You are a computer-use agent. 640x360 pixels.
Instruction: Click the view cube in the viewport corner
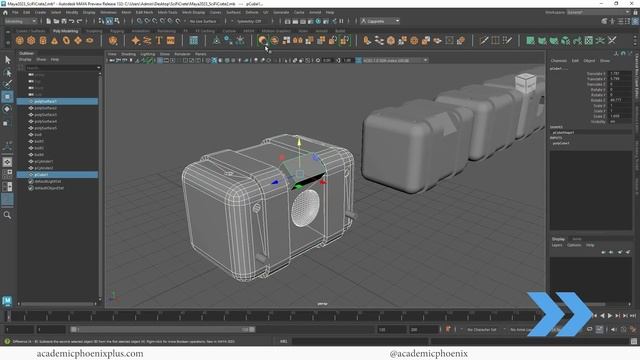coord(526,83)
